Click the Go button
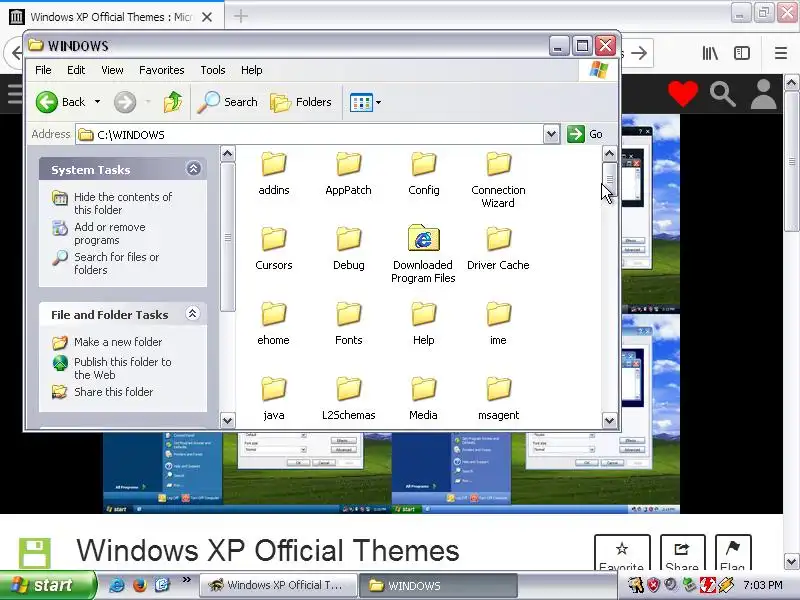 [586, 134]
